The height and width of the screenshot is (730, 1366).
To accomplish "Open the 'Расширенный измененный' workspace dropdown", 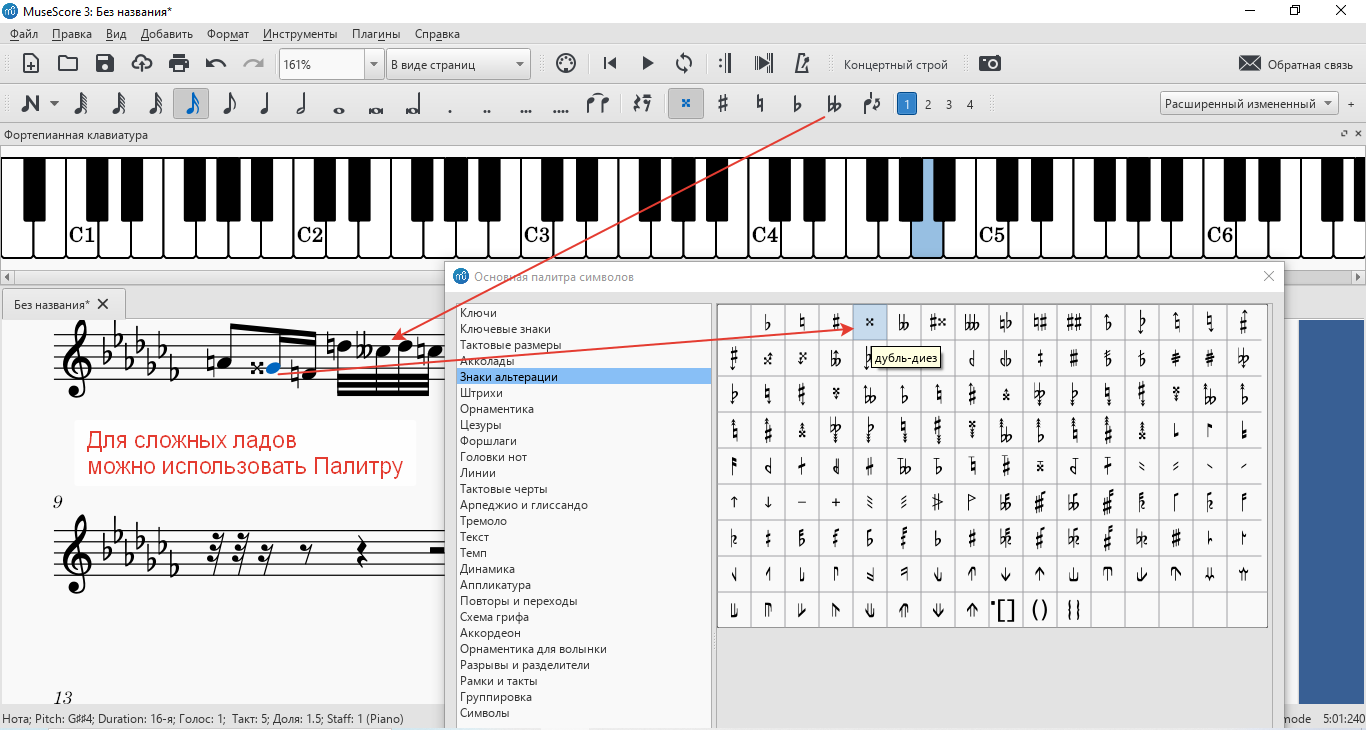I will coord(1249,104).
